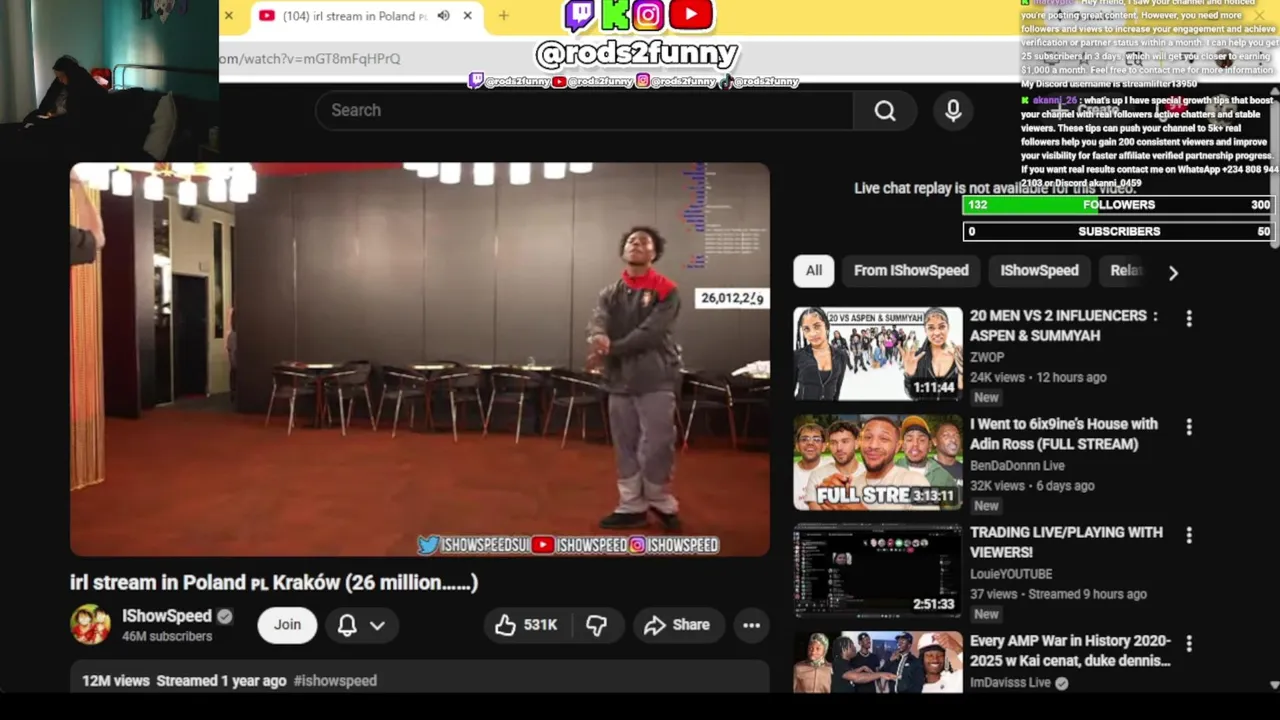The height and width of the screenshot is (720, 1280).
Task: Dislike the video with thumbs down
Action: tap(597, 625)
